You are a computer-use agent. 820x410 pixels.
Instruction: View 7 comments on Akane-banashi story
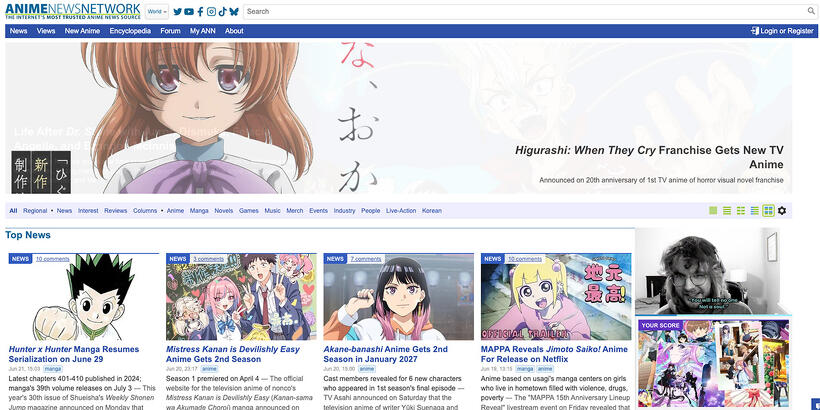pos(366,259)
